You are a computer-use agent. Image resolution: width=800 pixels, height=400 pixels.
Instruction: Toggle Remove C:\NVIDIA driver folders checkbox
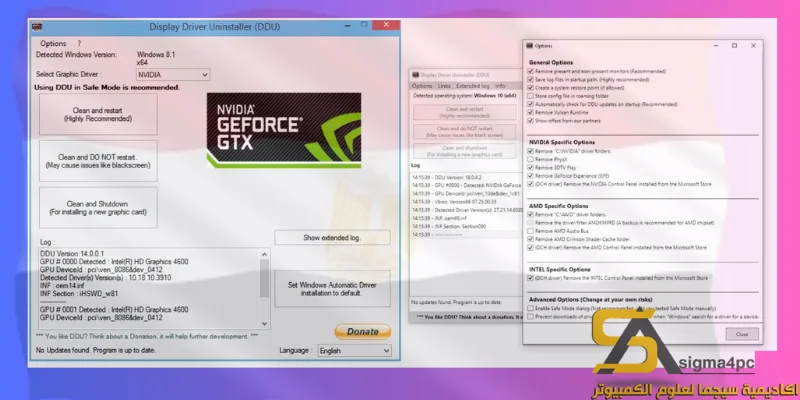point(531,151)
